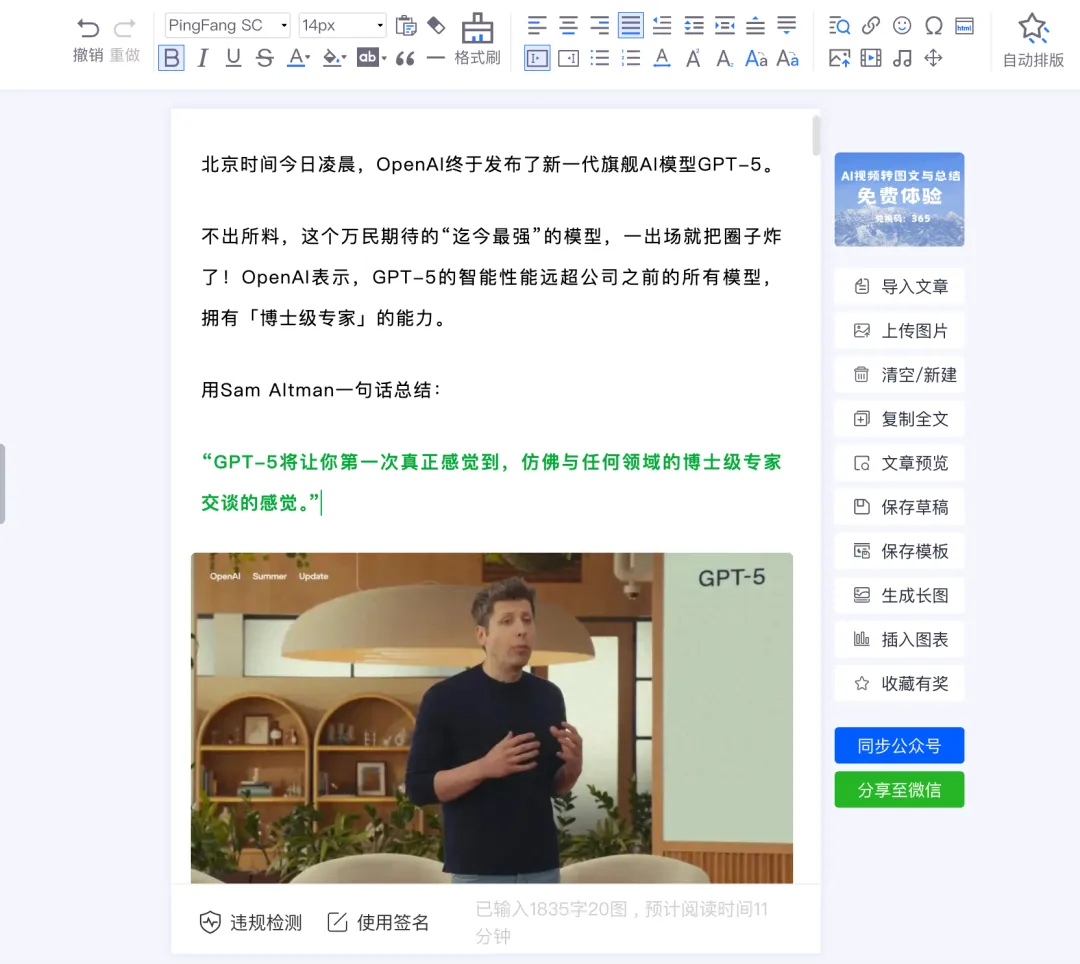Insert audio with music note icon
This screenshot has width=1080, height=964.
click(902, 58)
